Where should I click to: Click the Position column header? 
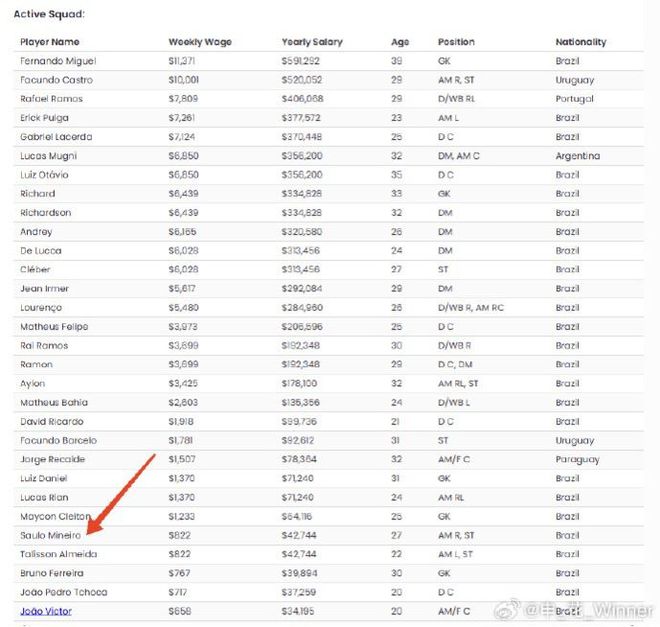coord(456,42)
